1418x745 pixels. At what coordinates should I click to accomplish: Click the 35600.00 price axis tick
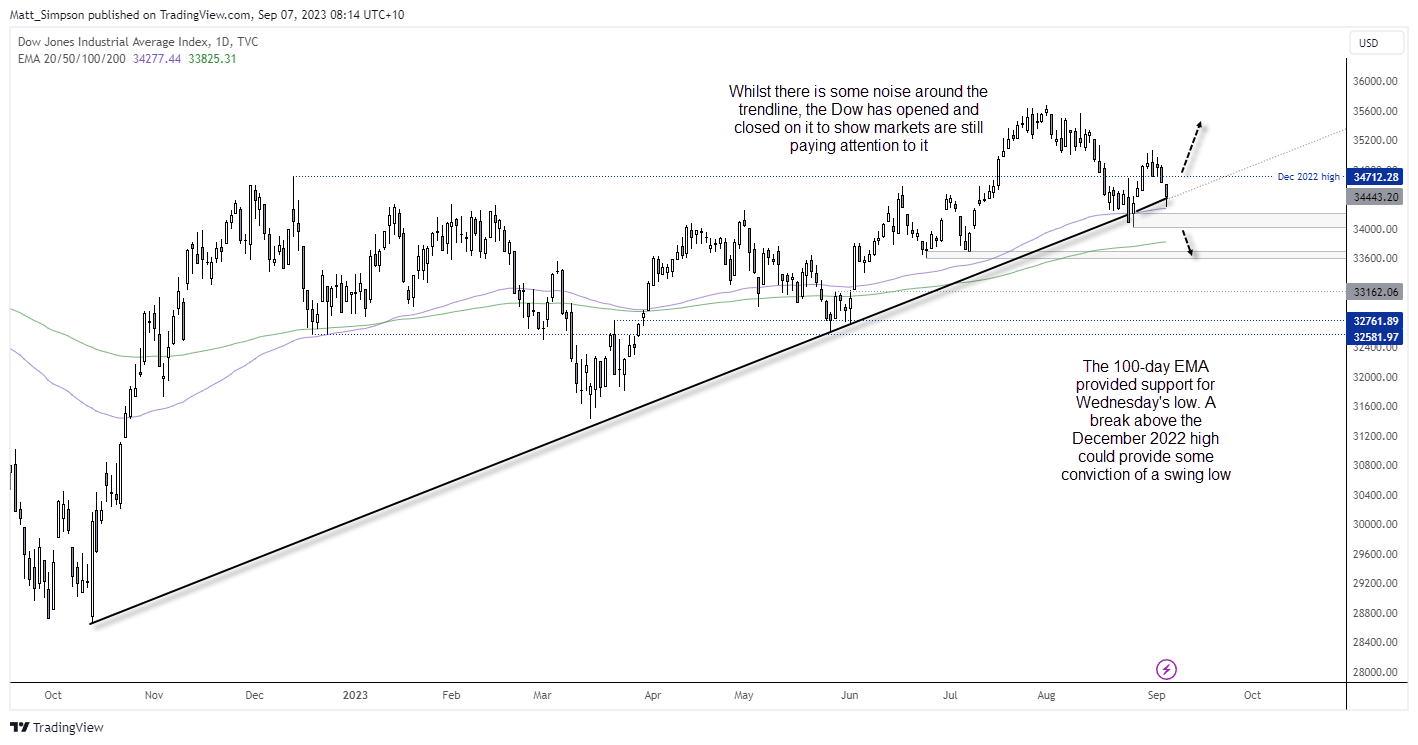1376,111
